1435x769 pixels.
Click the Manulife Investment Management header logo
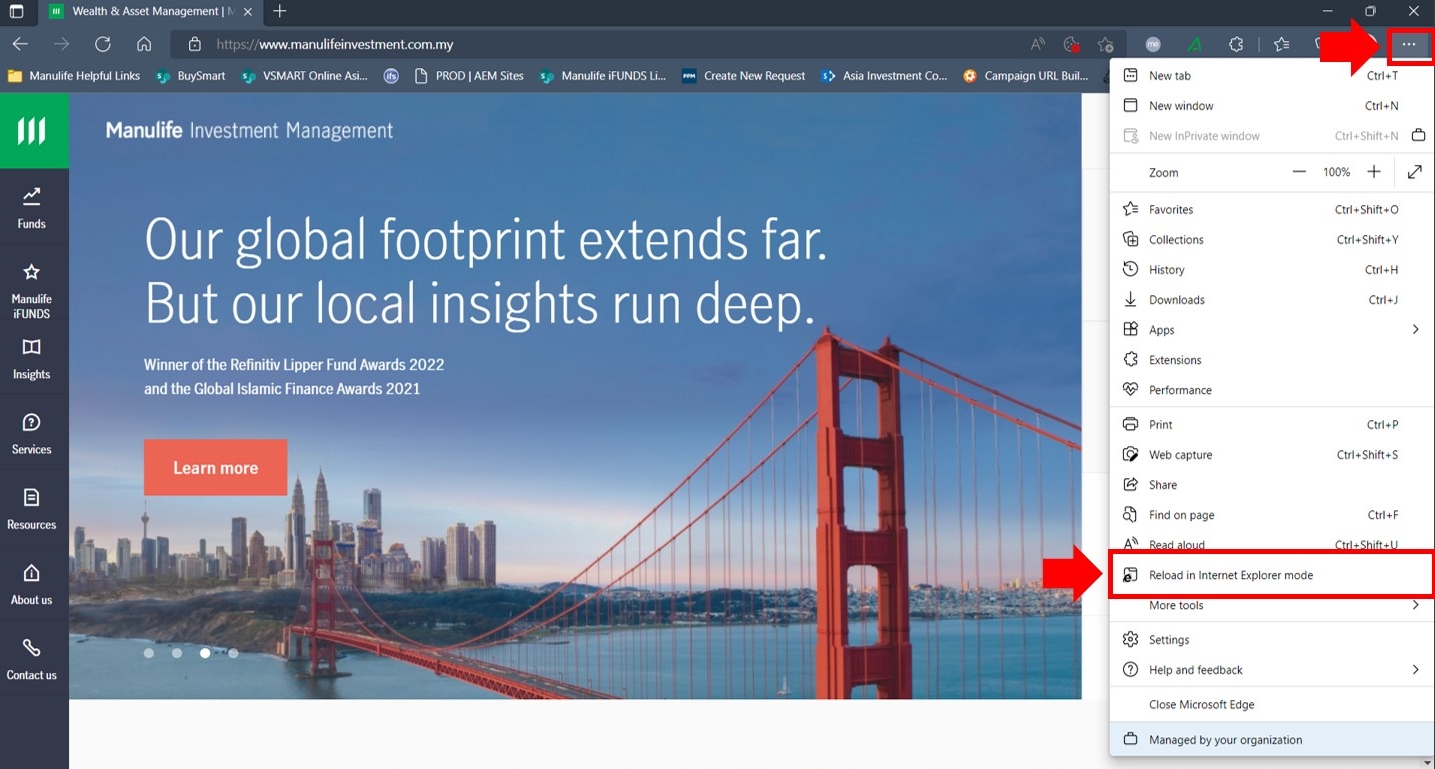249,131
